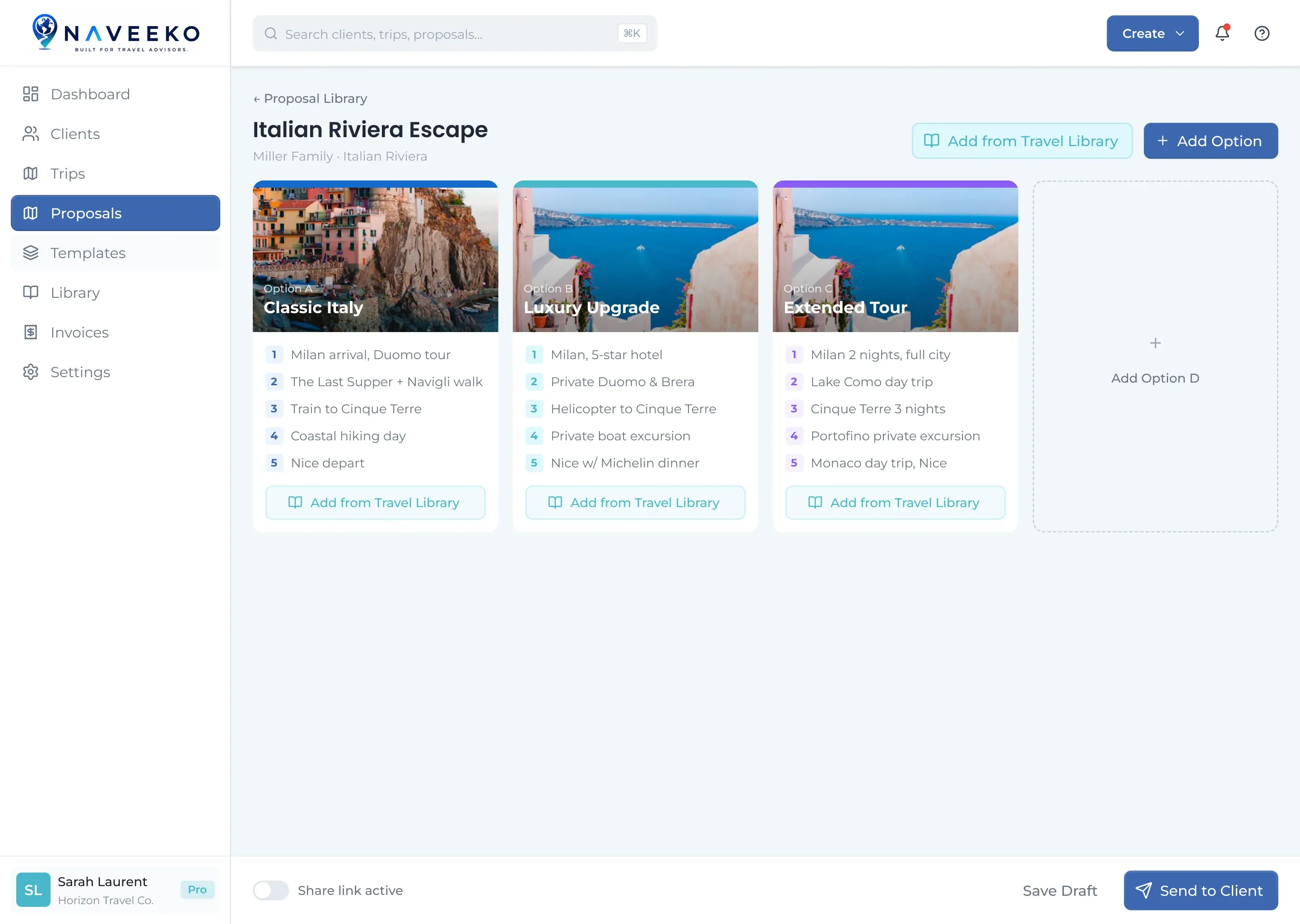Expand the Create dropdown button
The image size is (1300, 924).
click(x=1152, y=33)
